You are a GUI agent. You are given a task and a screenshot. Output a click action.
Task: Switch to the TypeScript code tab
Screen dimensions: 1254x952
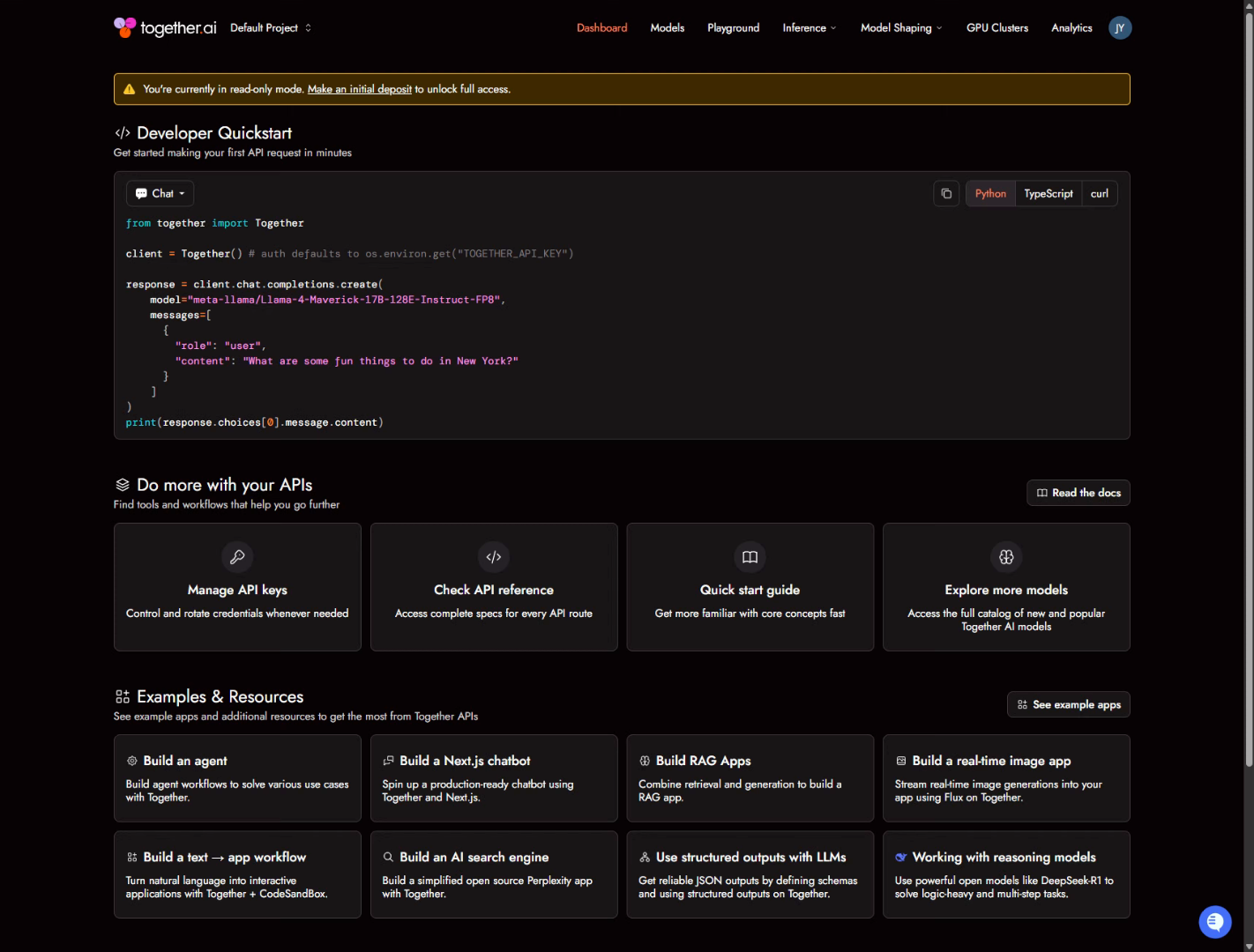(1049, 194)
